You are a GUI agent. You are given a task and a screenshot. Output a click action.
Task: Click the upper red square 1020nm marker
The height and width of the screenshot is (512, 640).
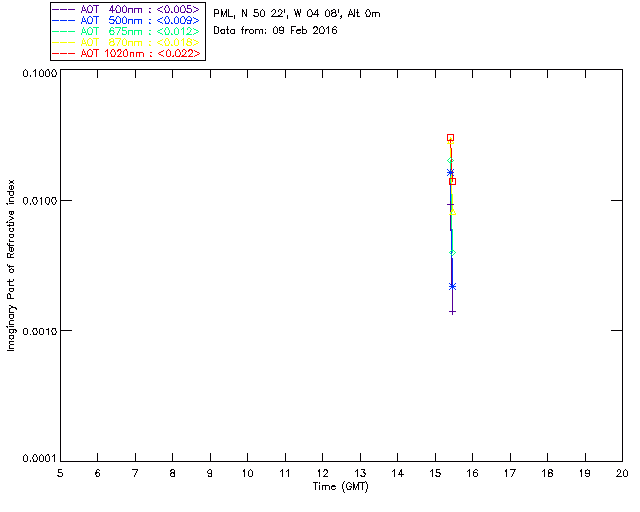point(450,138)
